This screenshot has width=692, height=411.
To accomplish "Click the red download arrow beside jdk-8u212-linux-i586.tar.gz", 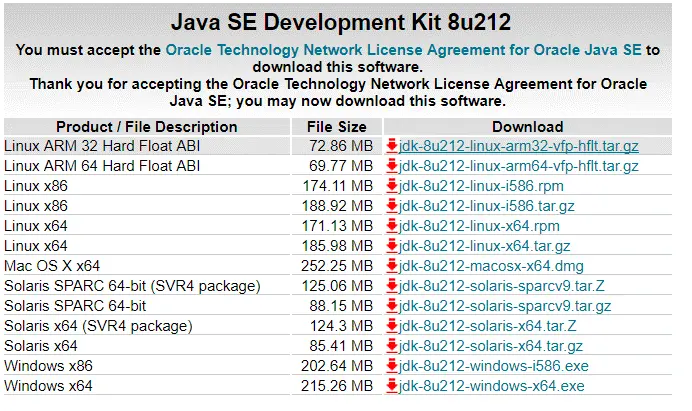I will coord(391,206).
